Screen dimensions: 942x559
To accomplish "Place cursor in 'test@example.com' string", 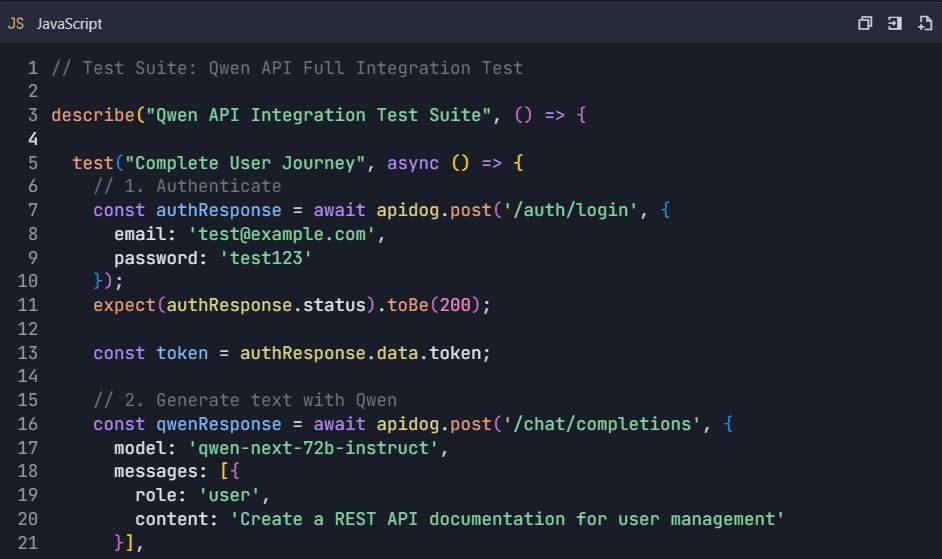I will pos(282,234).
